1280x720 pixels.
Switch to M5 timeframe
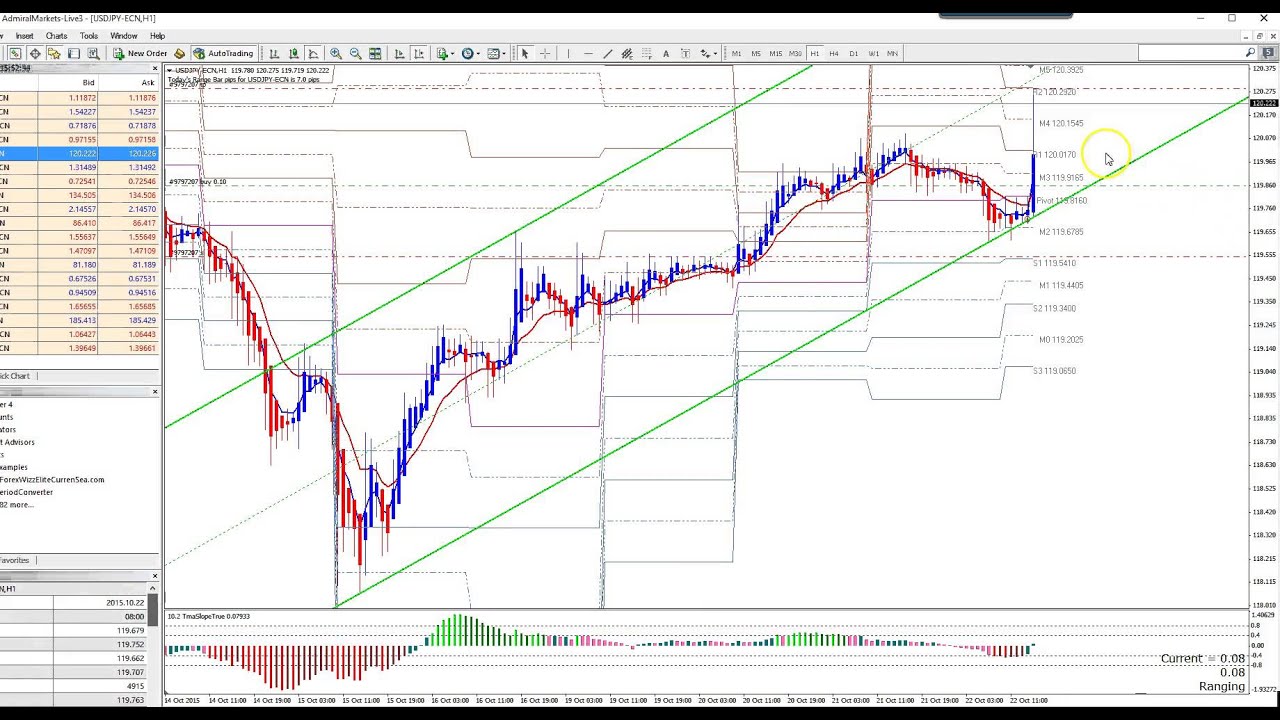pyautogui.click(x=756, y=53)
